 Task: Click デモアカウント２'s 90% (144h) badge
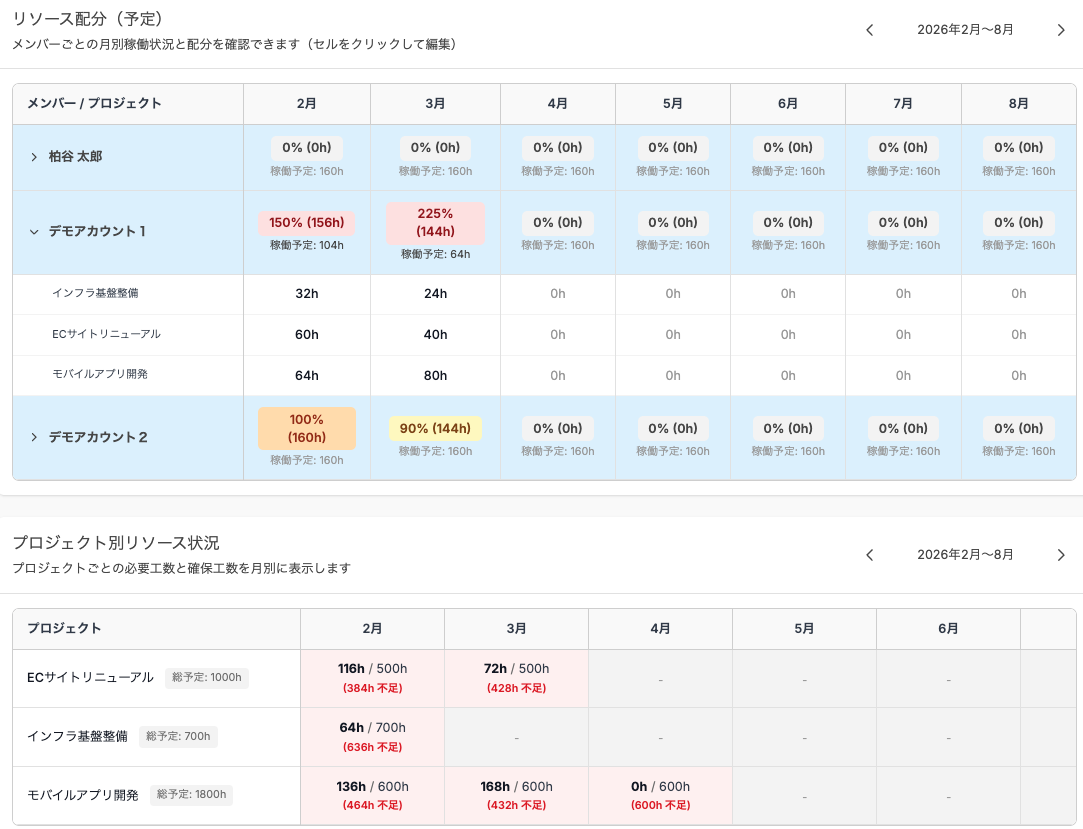coord(435,429)
